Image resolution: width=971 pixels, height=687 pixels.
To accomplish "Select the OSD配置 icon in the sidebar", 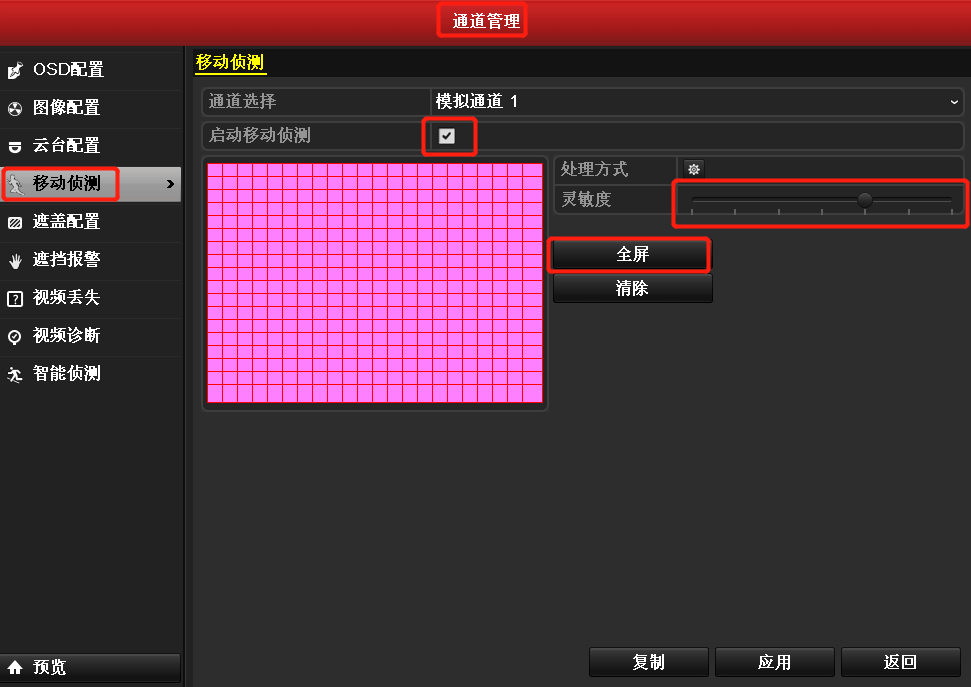I will coord(15,70).
